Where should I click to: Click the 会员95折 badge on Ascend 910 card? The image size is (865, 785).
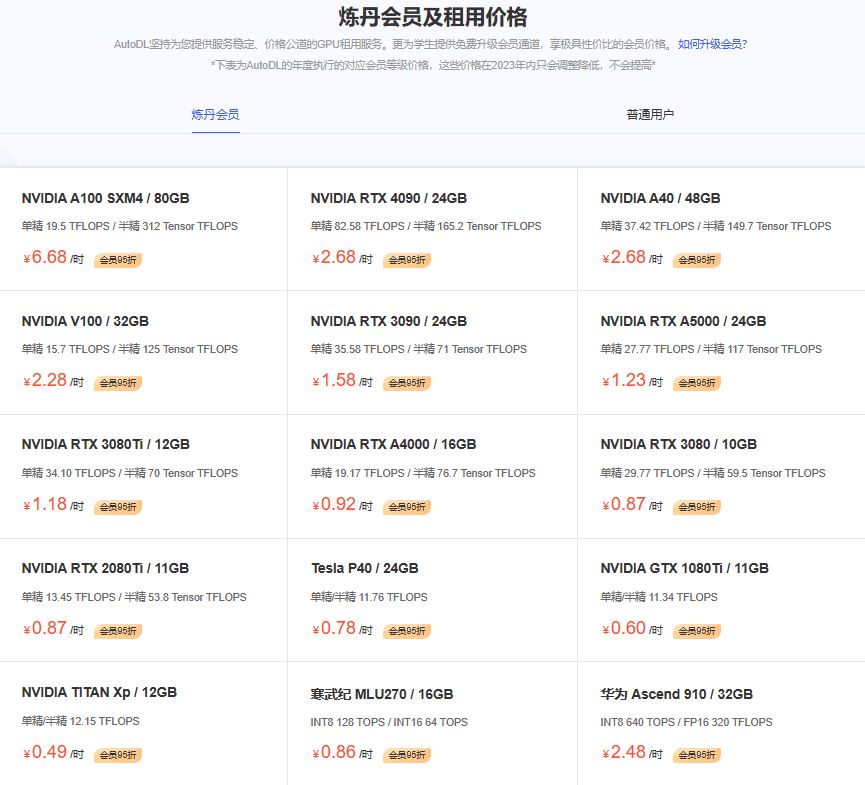point(697,755)
